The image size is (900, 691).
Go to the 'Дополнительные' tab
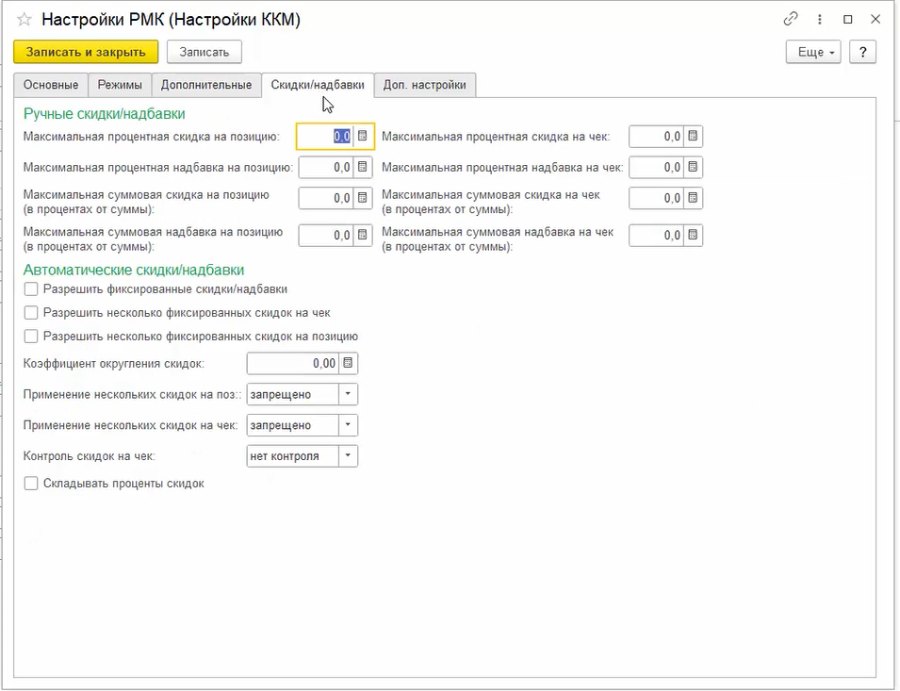206,85
